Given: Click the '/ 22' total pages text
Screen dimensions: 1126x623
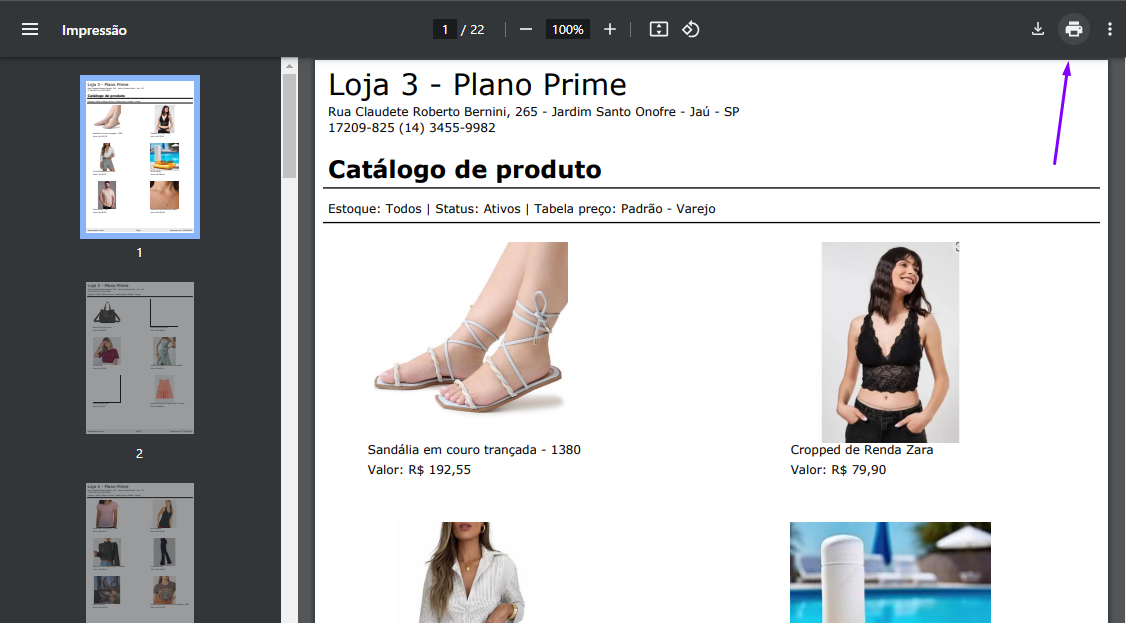Looking at the screenshot, I should pyautogui.click(x=473, y=29).
